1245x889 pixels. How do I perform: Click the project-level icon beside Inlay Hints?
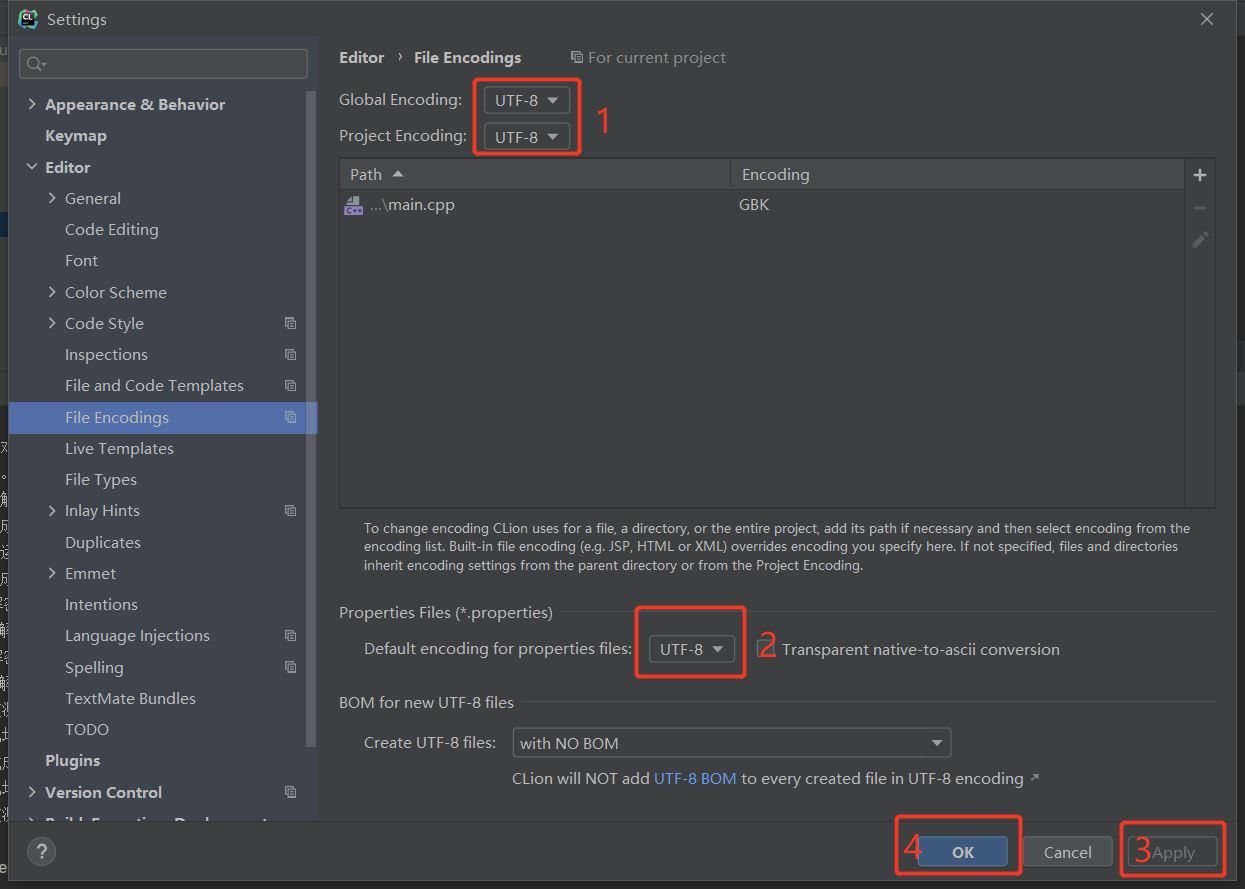click(x=290, y=510)
